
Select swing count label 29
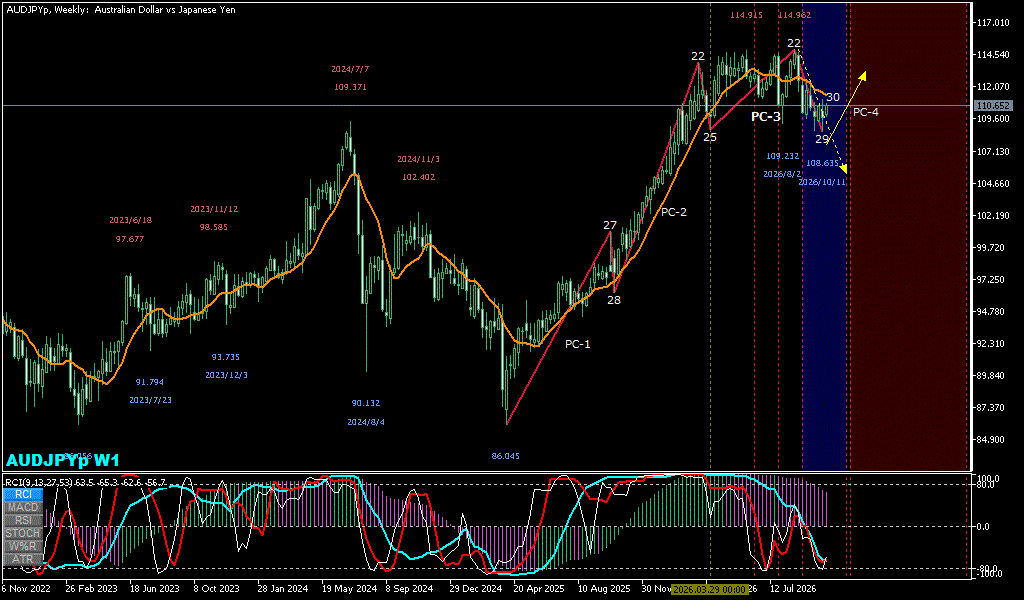tap(822, 139)
